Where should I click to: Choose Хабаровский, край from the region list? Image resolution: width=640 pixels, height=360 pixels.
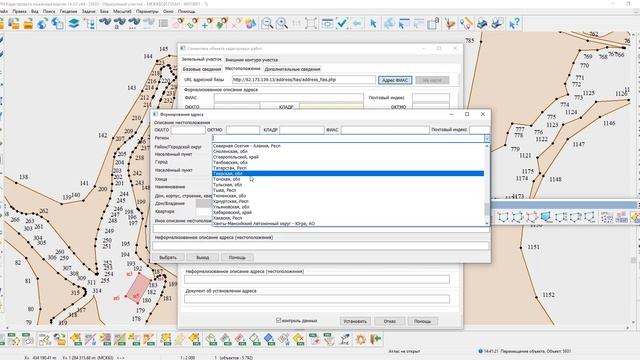348,212
